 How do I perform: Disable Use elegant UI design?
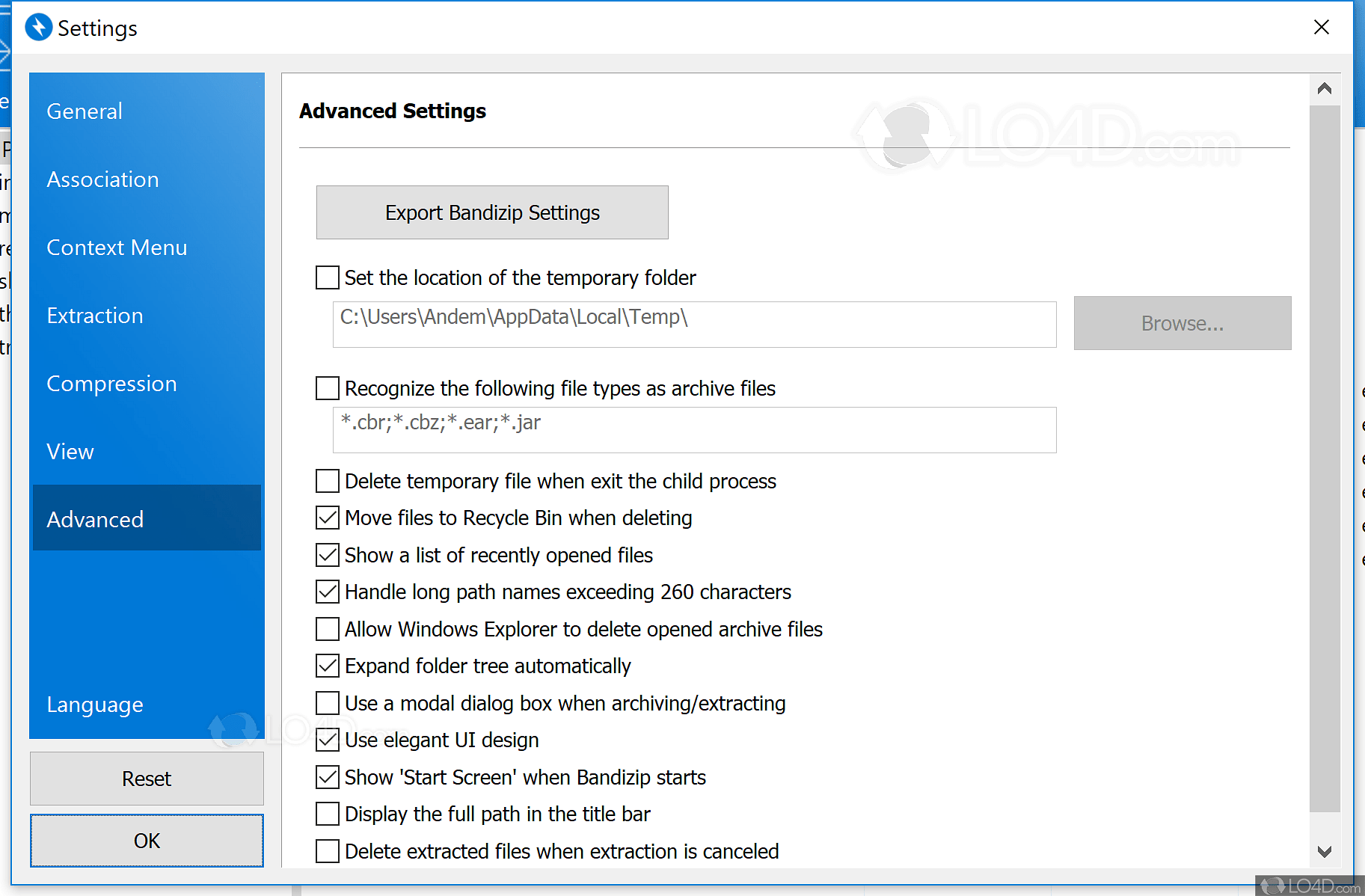click(328, 740)
